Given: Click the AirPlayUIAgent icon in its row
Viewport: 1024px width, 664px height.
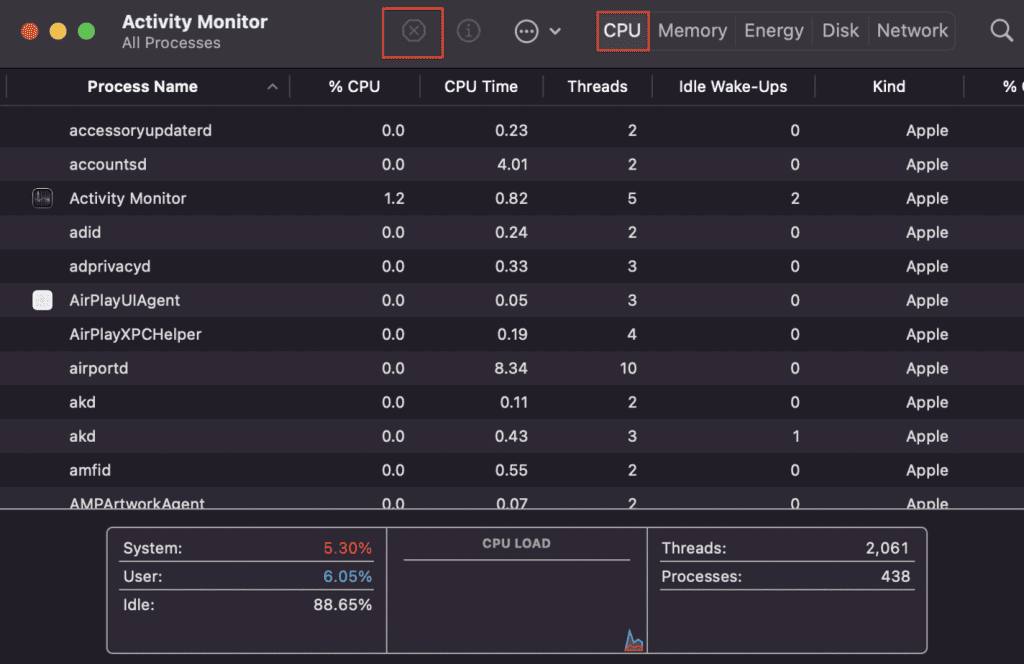Looking at the screenshot, I should click(x=42, y=300).
